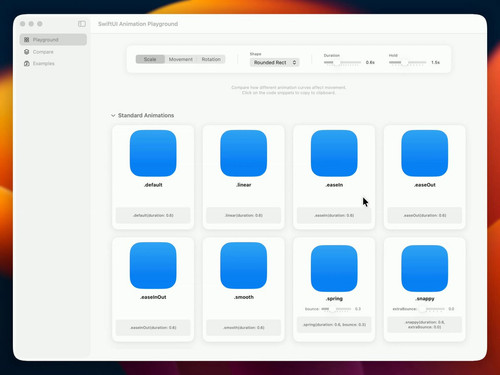500x375 pixels.
Task: Click the .snappy blue shape preview
Action: (x=425, y=268)
